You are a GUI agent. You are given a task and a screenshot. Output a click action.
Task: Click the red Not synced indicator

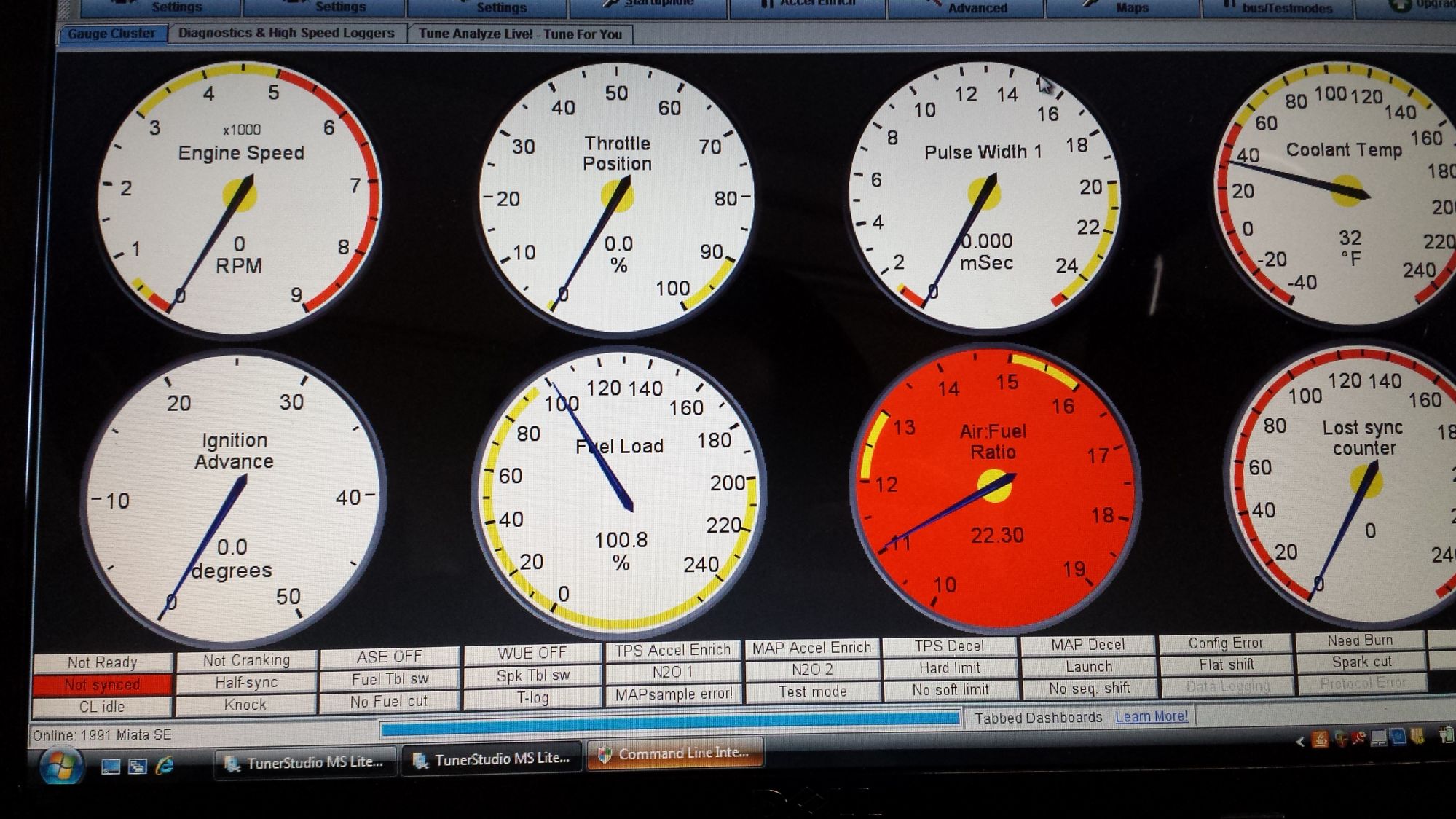[102, 685]
